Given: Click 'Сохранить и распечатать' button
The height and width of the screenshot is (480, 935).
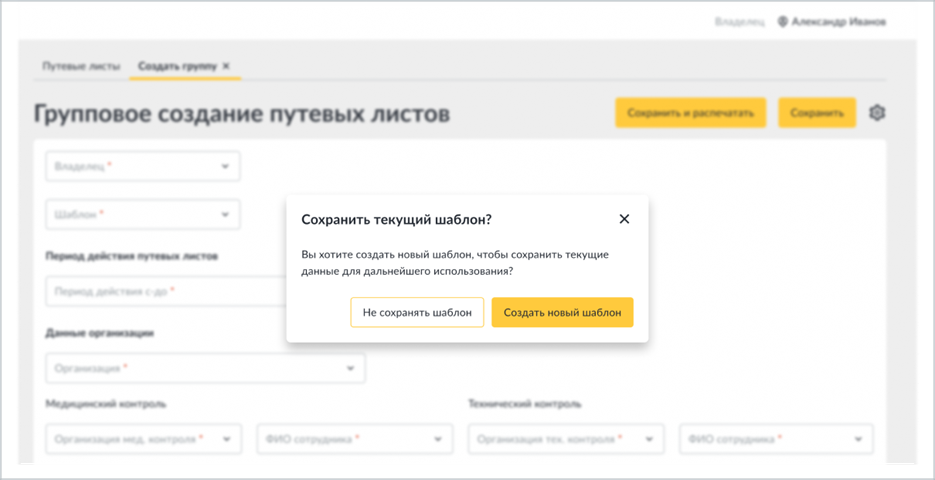Looking at the screenshot, I should pyautogui.click(x=691, y=113).
